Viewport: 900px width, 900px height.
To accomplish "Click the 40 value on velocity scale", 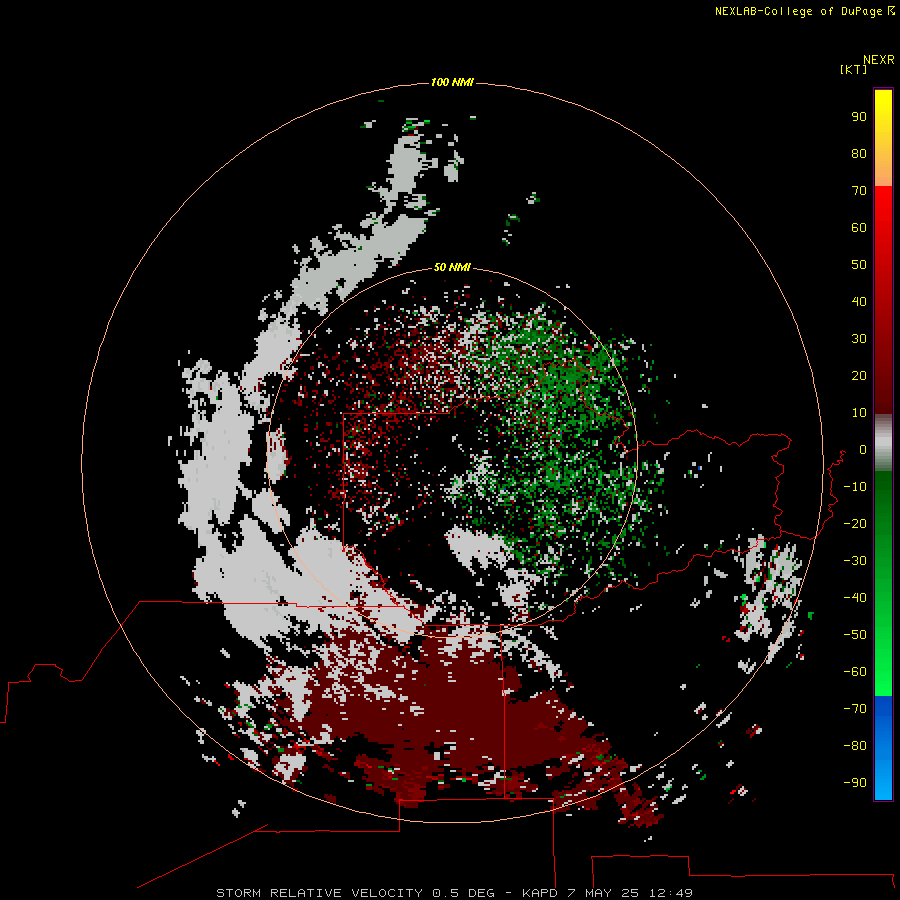I will pyautogui.click(x=859, y=301).
